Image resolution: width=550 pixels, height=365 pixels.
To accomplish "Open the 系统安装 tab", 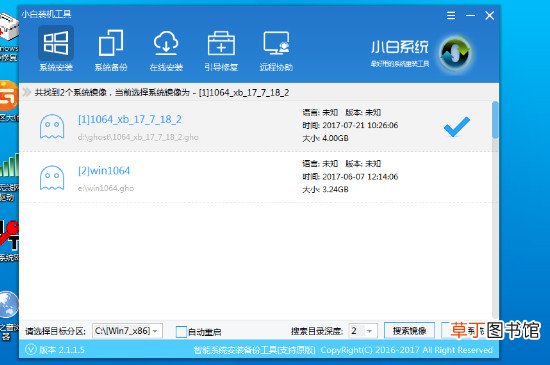I will (56, 49).
